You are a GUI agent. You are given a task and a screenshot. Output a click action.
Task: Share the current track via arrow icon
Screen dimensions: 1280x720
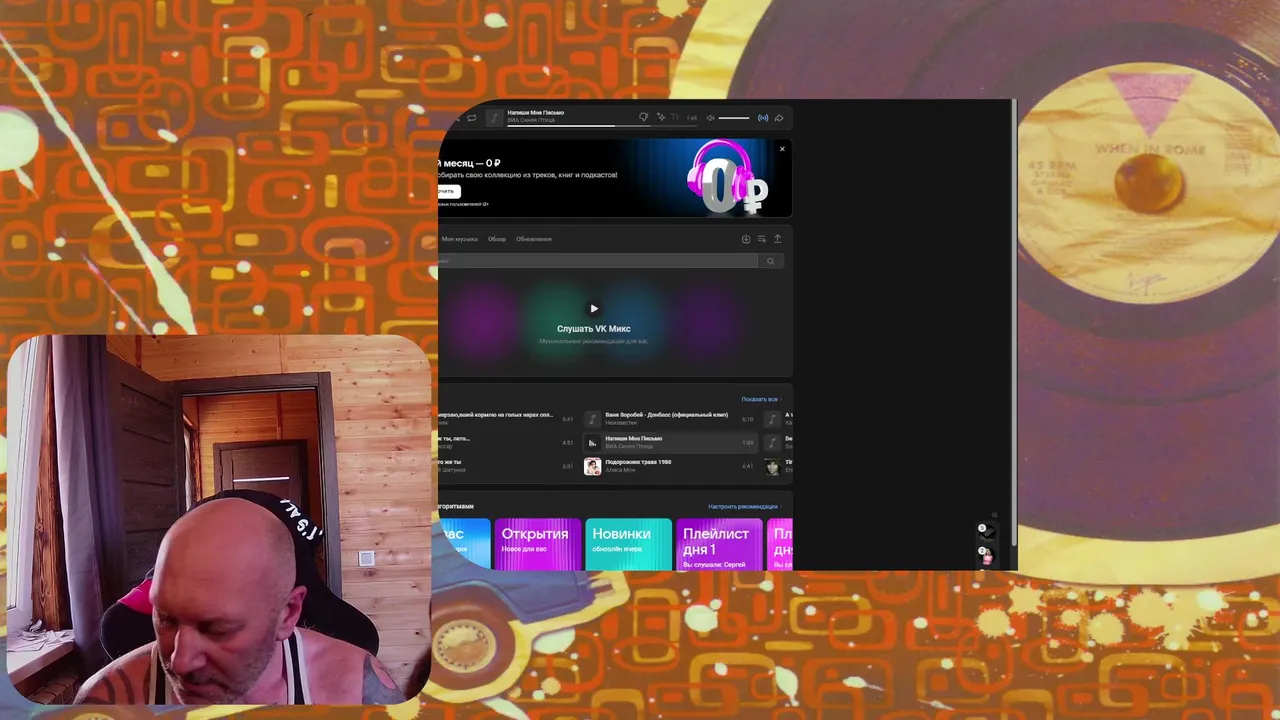pyautogui.click(x=779, y=118)
